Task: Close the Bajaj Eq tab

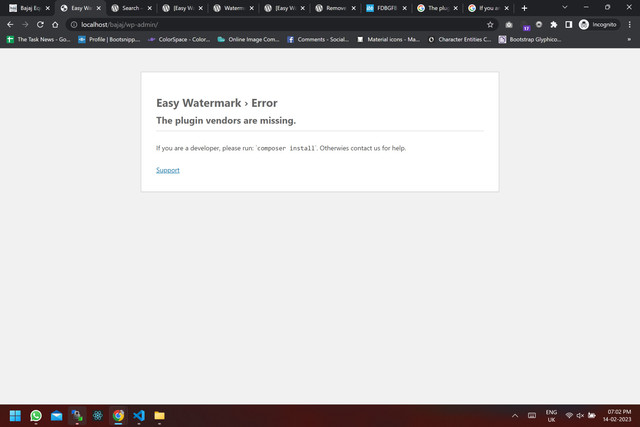Action: tap(48, 8)
